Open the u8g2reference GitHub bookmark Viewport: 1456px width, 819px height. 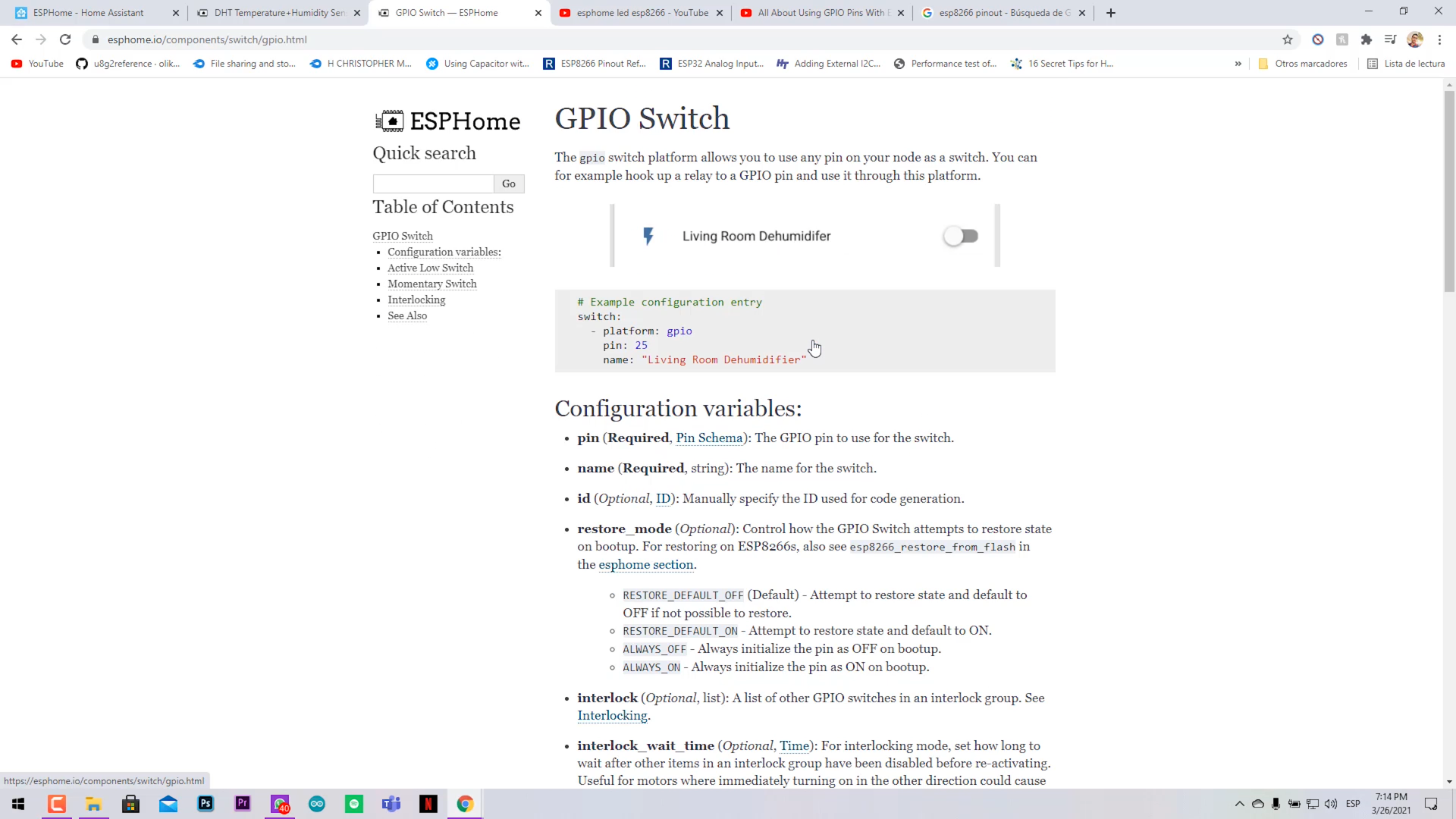[127, 64]
